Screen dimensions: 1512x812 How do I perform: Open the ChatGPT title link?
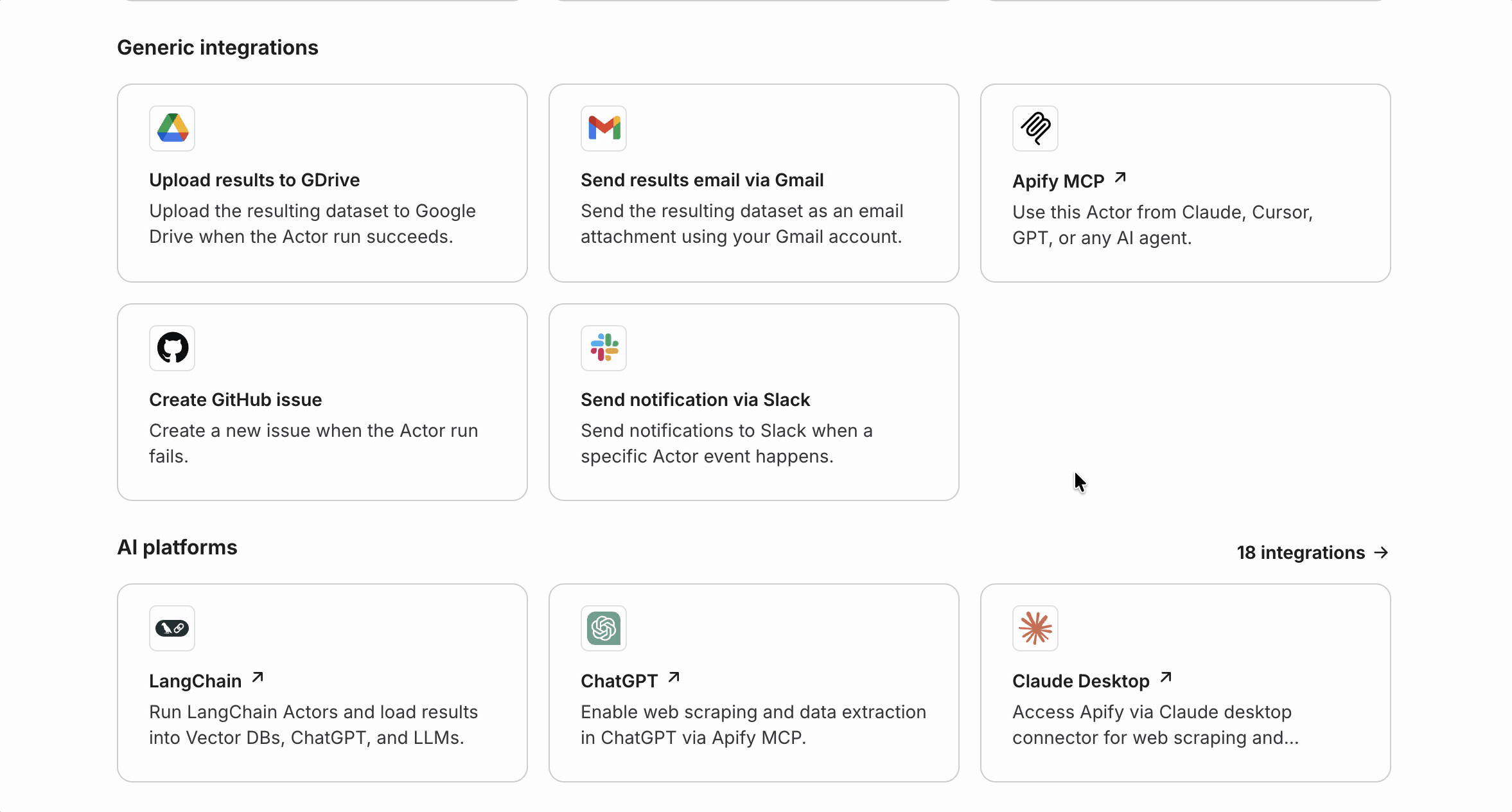(619, 681)
